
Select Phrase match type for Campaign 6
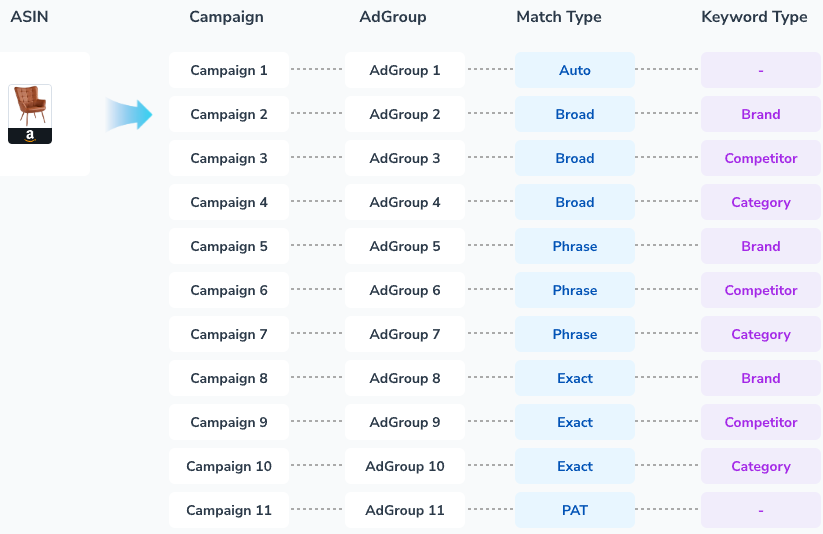(575, 291)
